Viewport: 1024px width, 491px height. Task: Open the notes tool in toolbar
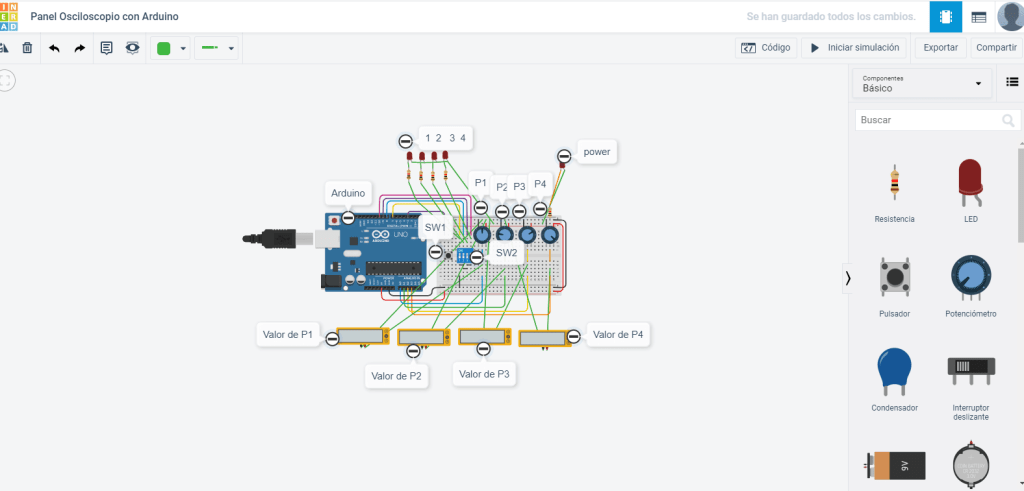click(x=107, y=48)
